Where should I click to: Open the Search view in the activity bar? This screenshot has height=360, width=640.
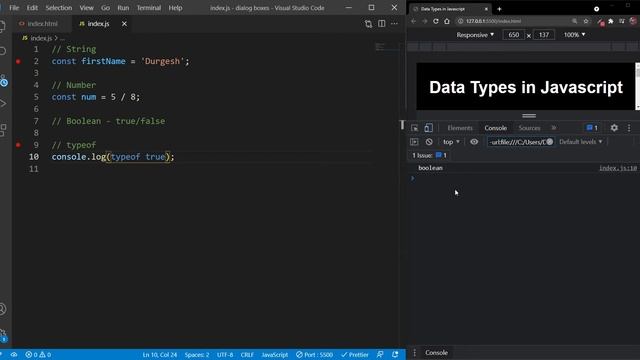click(3, 51)
